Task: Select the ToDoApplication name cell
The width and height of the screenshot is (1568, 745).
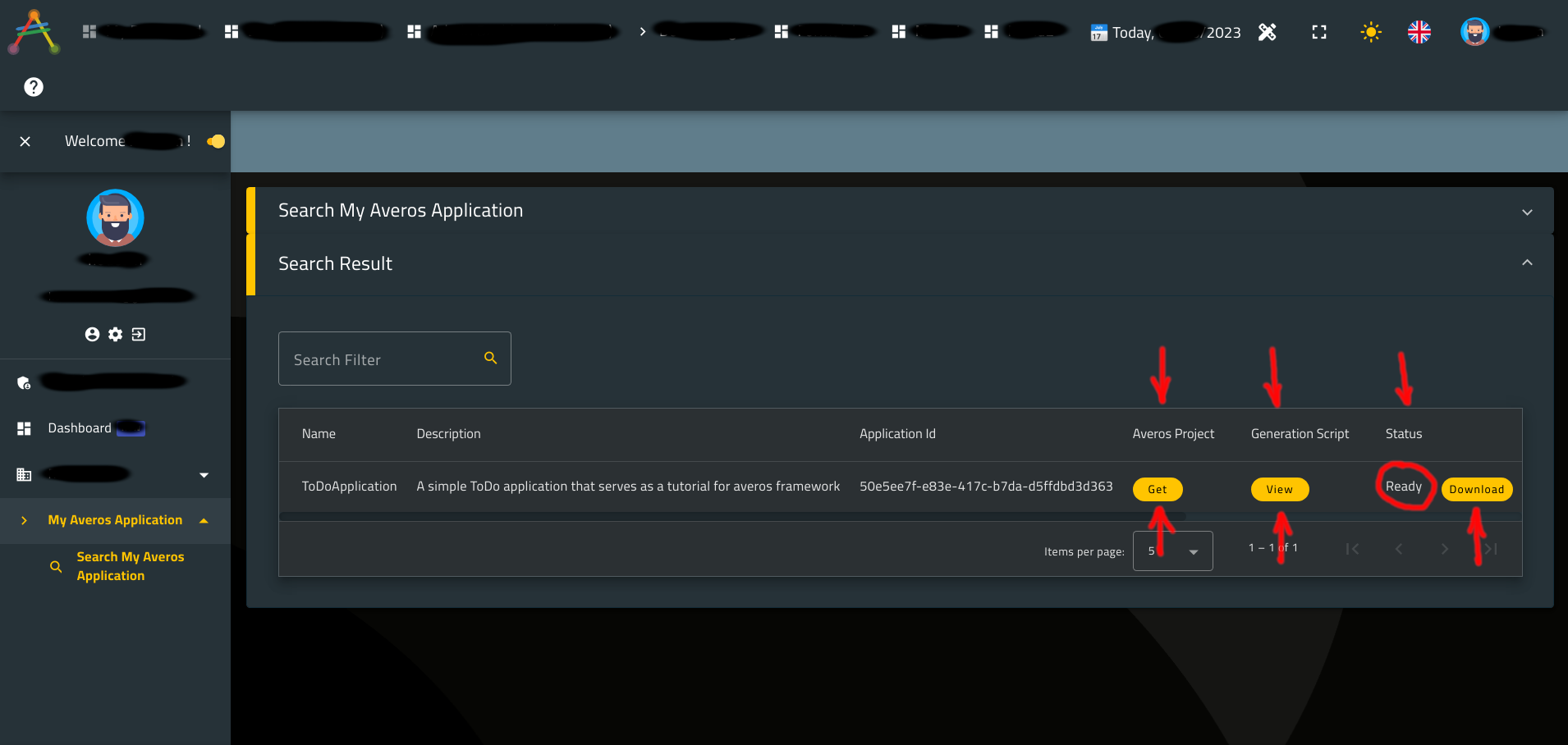Action: click(349, 487)
